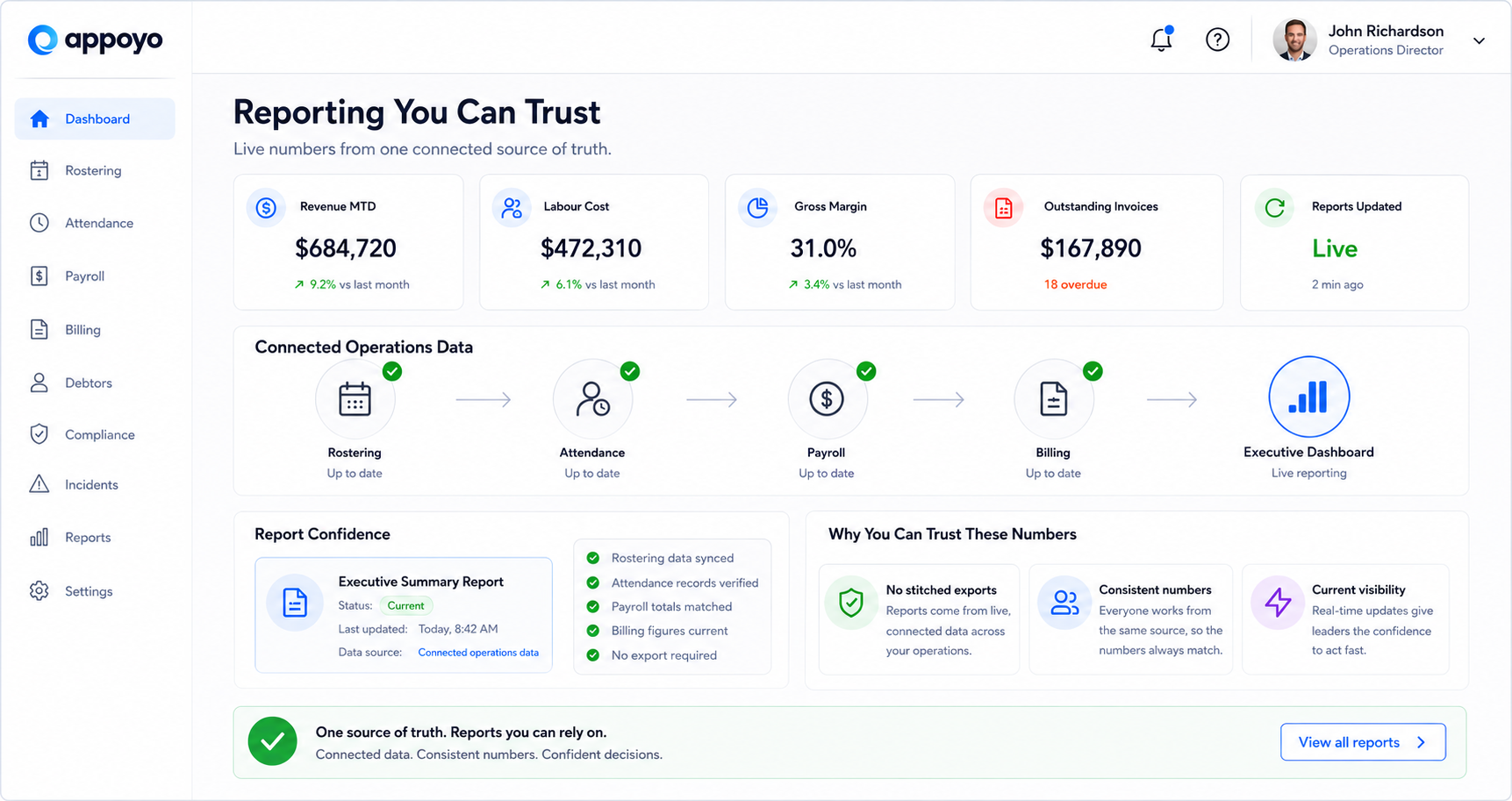Click the $684,720 revenue value
Viewport: 1512px width, 801px height.
(x=346, y=248)
